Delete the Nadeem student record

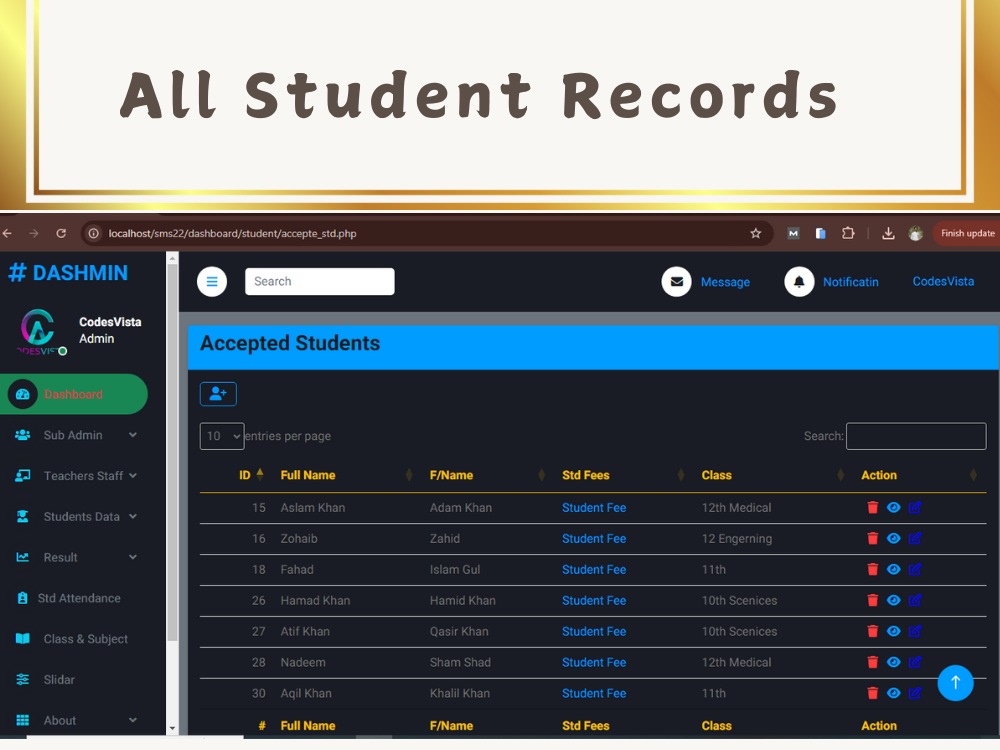pyautogui.click(x=872, y=662)
